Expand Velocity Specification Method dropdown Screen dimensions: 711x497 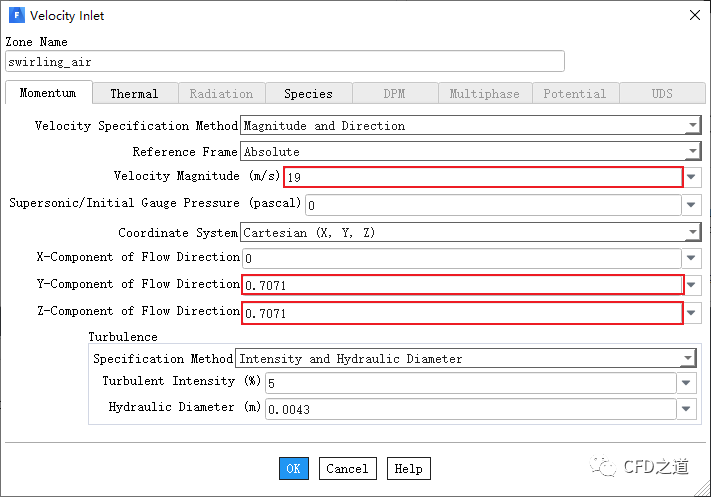692,126
